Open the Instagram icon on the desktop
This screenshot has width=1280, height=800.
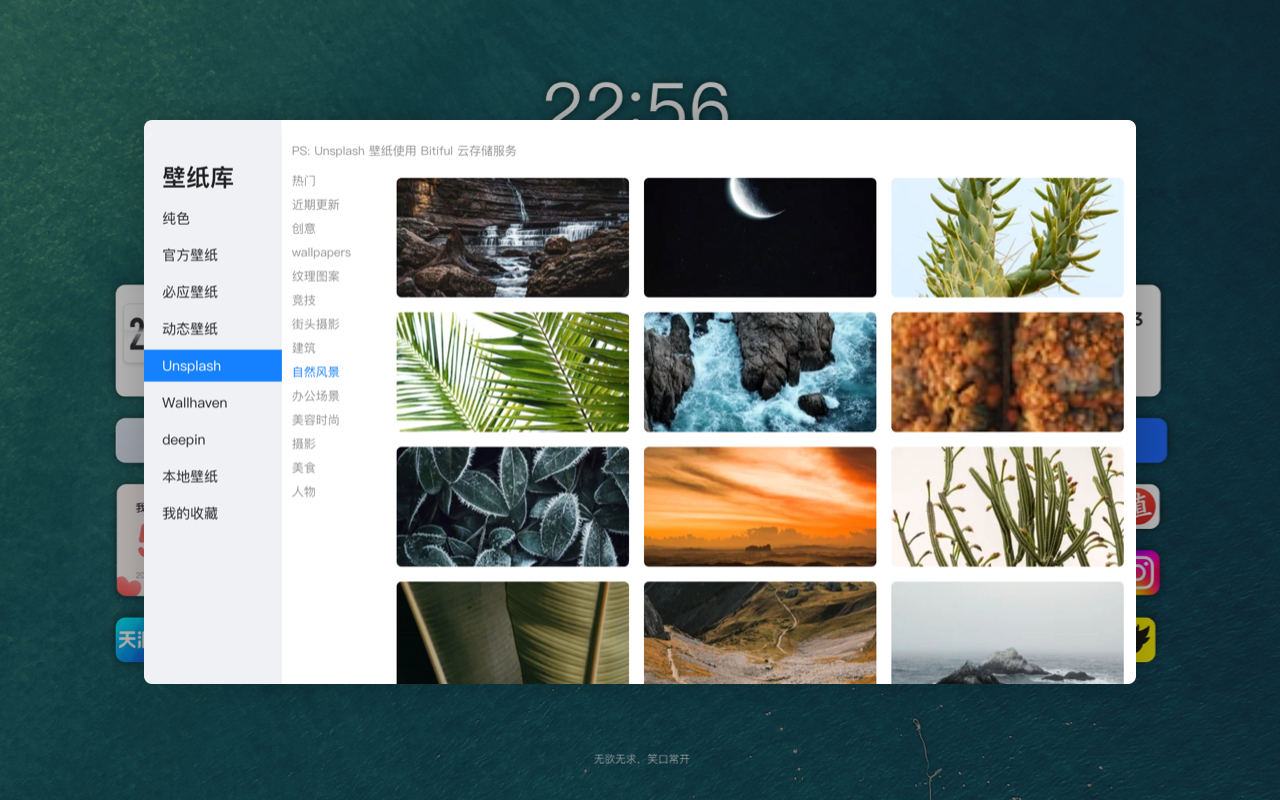pyautogui.click(x=1143, y=572)
